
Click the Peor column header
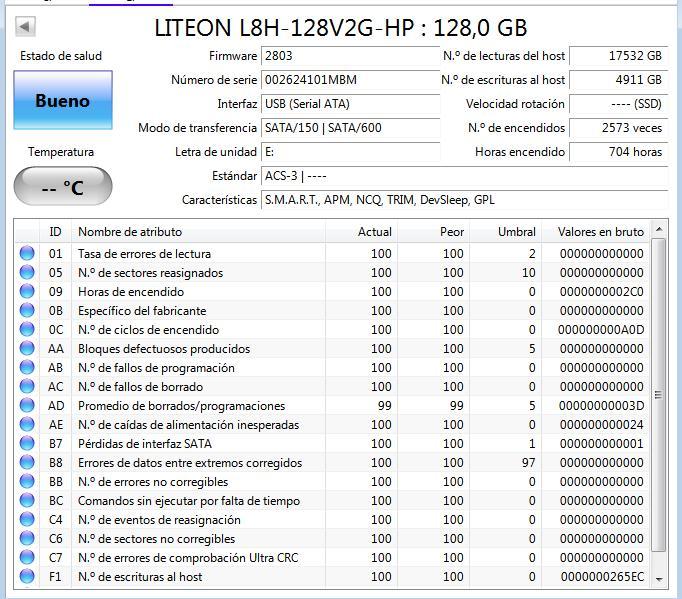[433, 231]
